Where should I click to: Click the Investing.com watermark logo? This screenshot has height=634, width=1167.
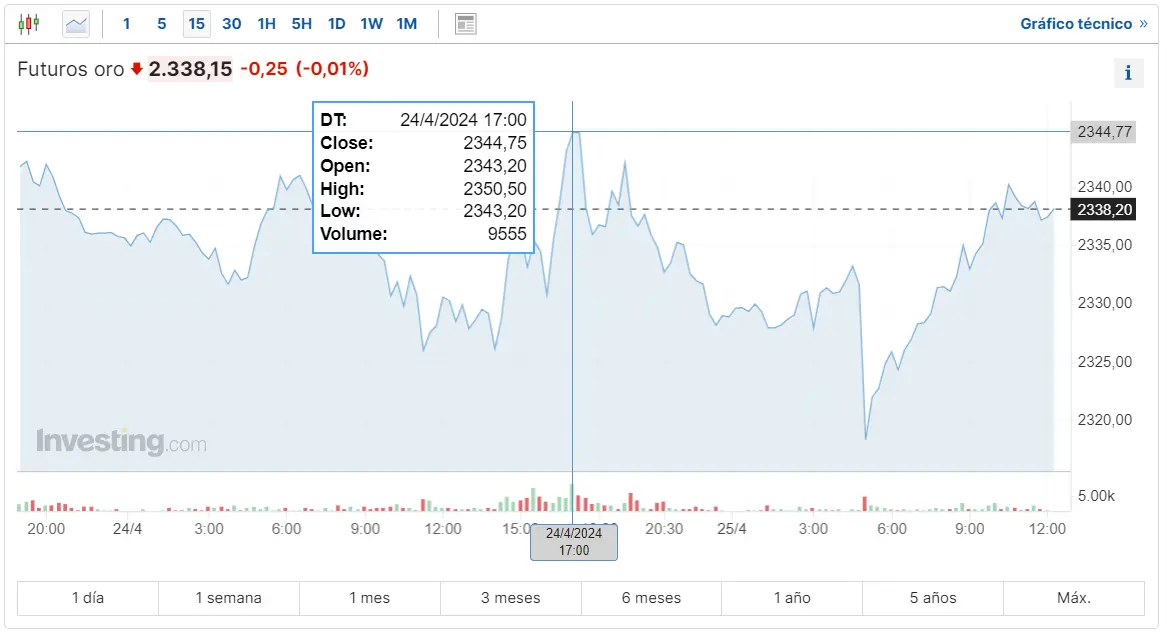pyautogui.click(x=121, y=441)
